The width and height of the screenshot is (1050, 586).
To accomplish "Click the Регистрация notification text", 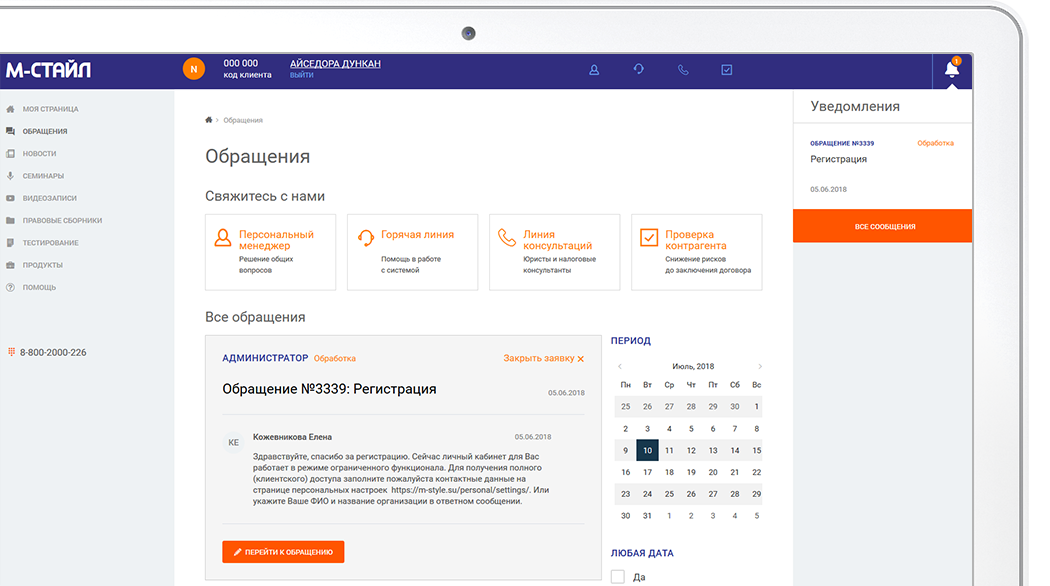I will point(838,159).
